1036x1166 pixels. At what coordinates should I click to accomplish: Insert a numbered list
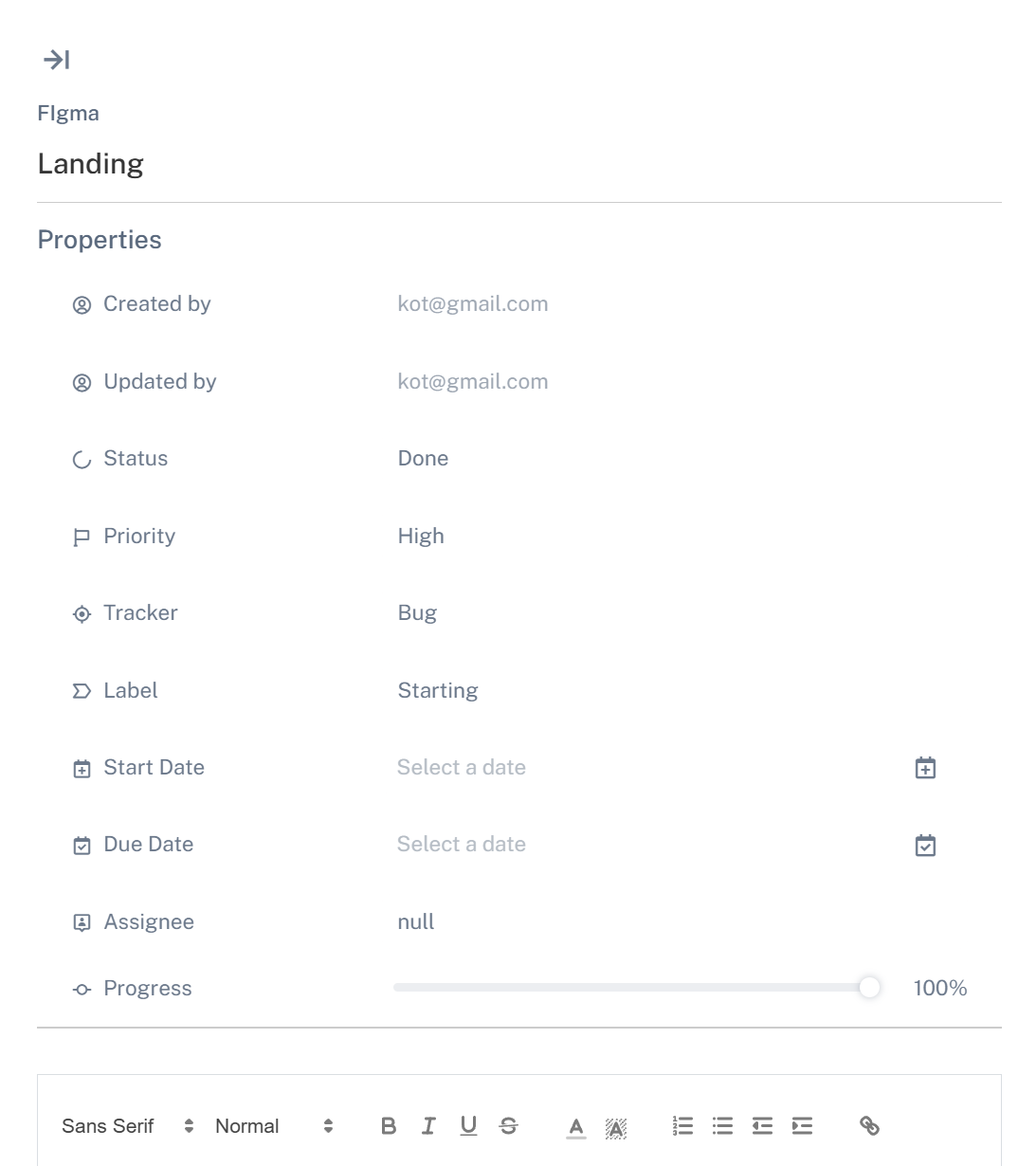(x=682, y=1125)
